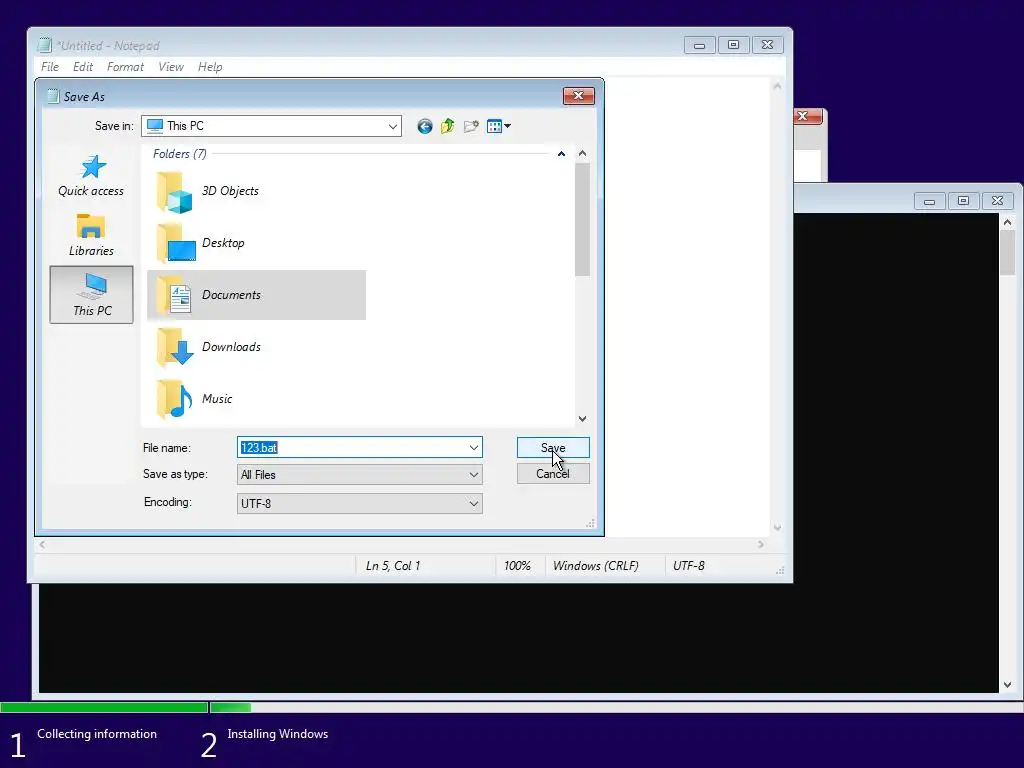The height and width of the screenshot is (768, 1024).
Task: Click the Cancel button
Action: pyautogui.click(x=553, y=473)
